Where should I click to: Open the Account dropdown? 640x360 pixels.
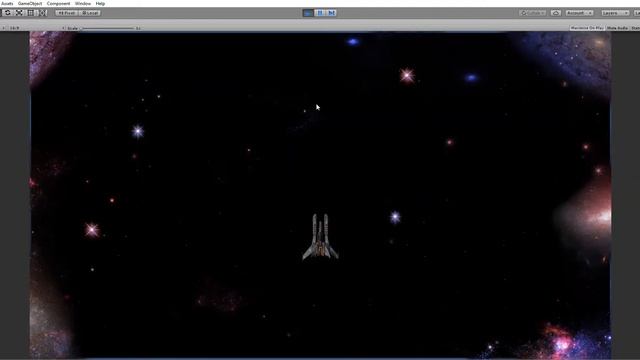579,13
